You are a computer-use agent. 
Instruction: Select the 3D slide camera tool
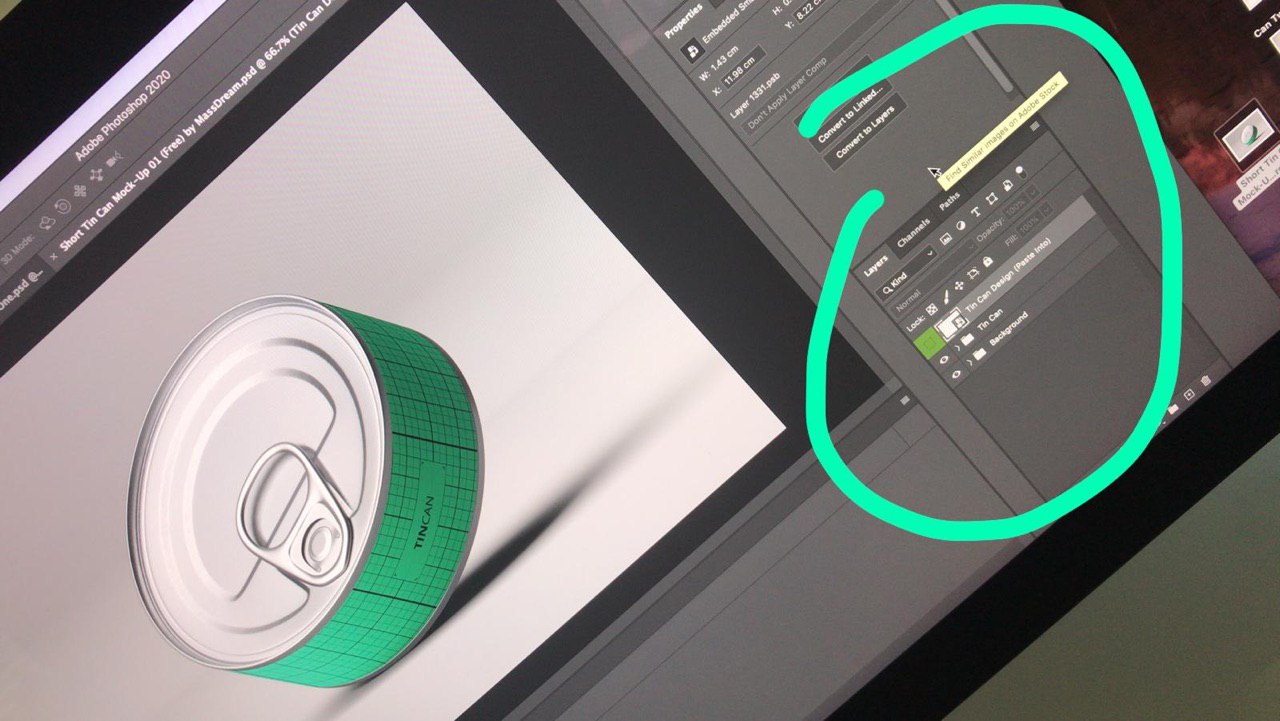[x=97, y=175]
